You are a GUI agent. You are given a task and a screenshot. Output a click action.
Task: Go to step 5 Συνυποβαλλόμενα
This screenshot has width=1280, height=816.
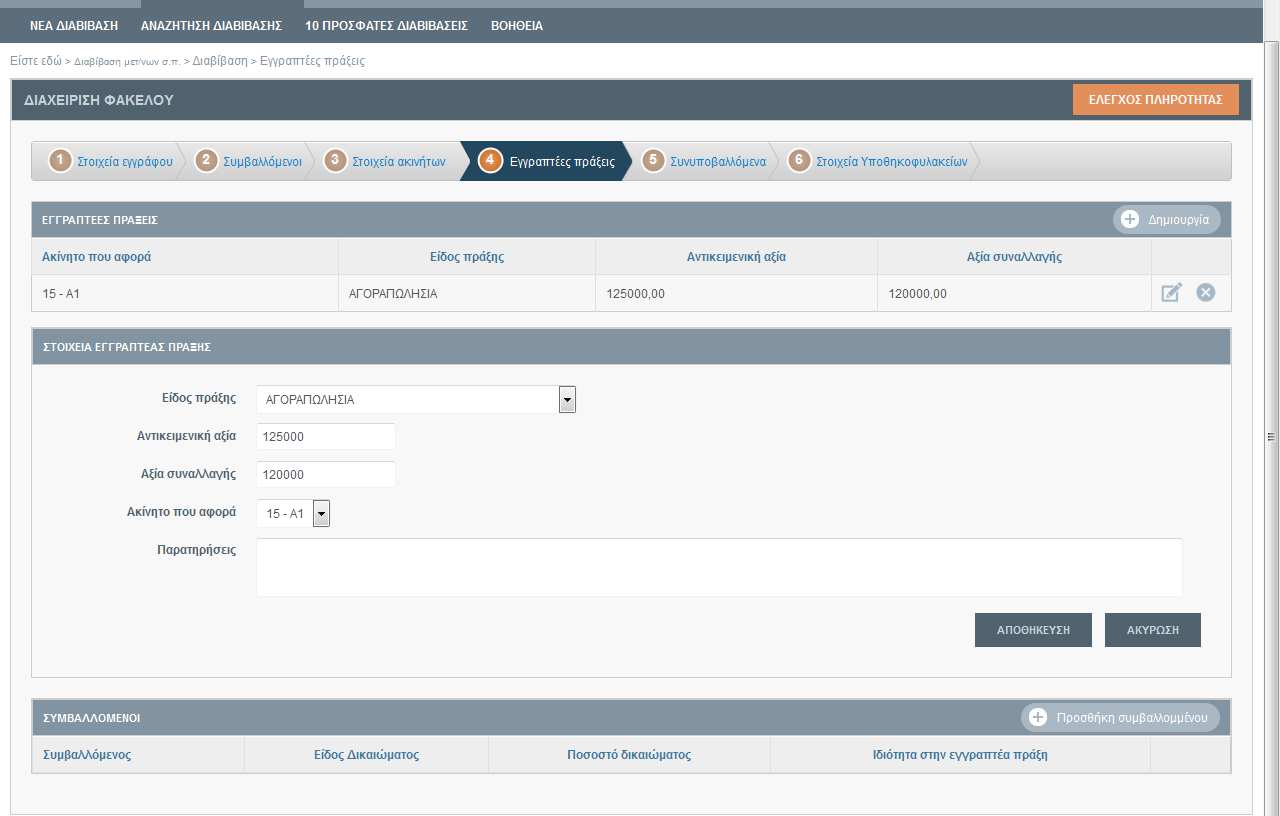(704, 161)
